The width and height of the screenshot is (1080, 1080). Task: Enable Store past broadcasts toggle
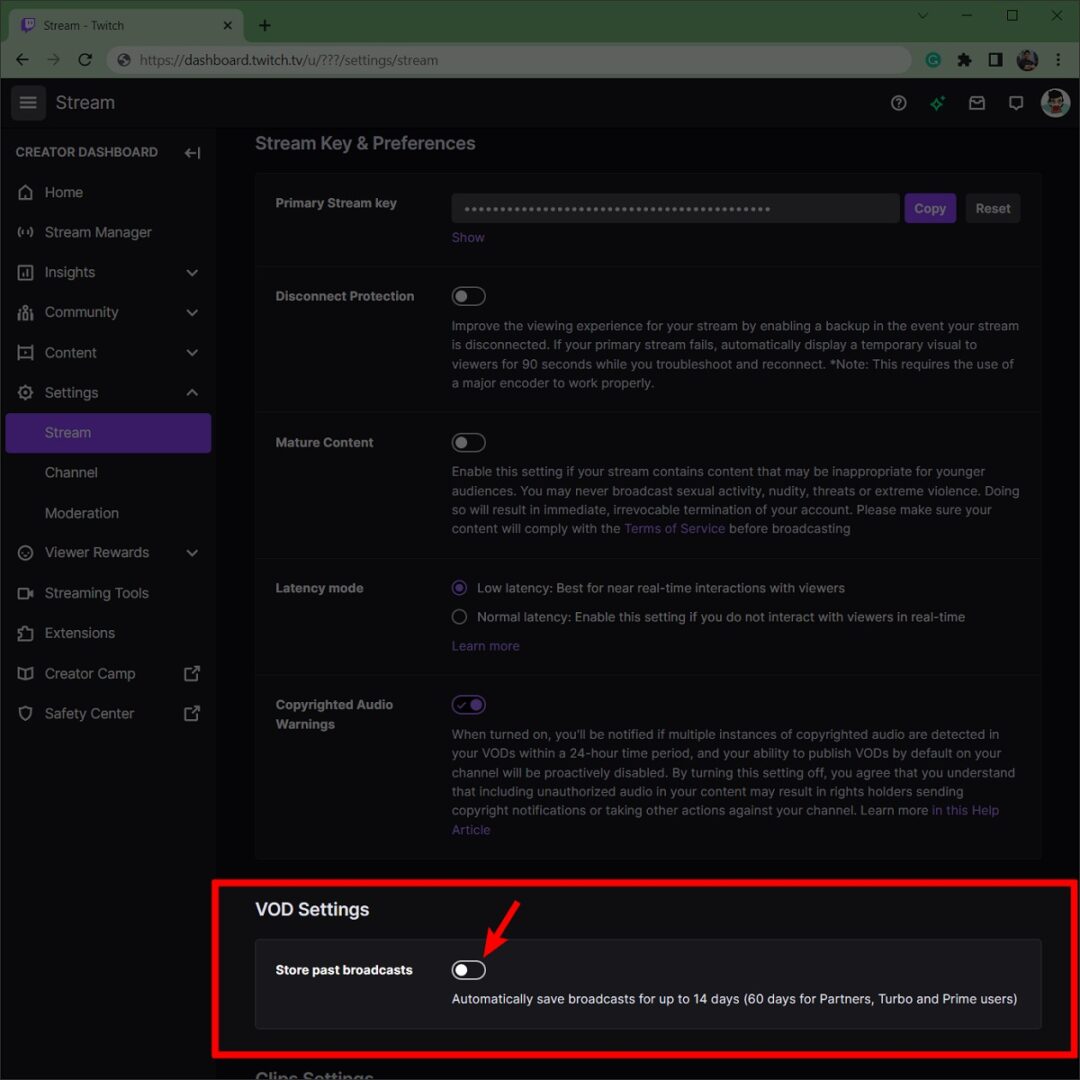click(x=468, y=970)
